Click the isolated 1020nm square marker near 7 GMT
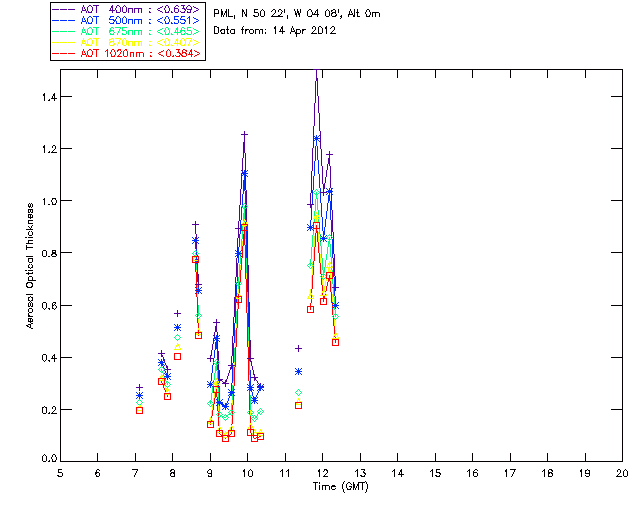This screenshot has width=640, height=512. click(140, 410)
